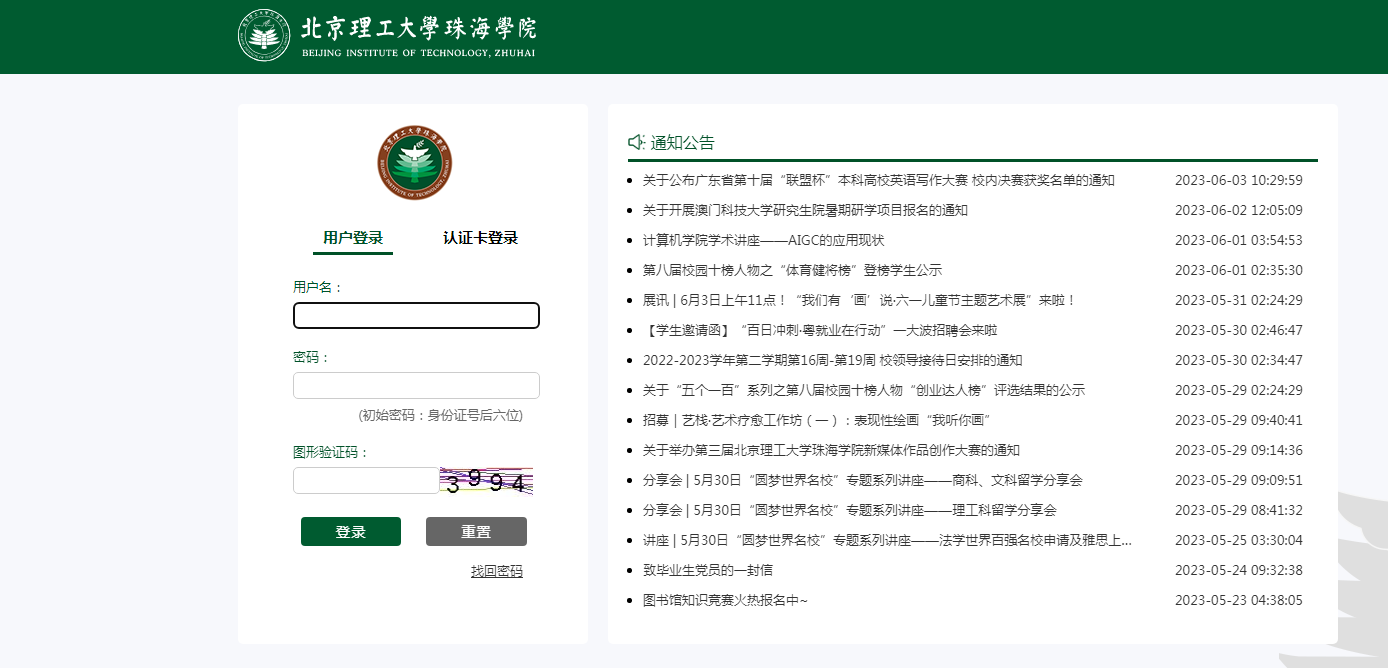Click the green 登录 button
The height and width of the screenshot is (668, 1388).
[x=350, y=531]
